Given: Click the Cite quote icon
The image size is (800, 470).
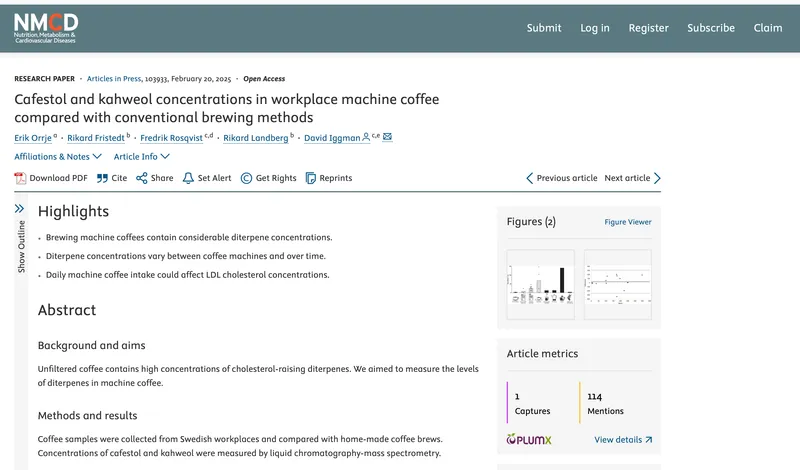Looking at the screenshot, I should 102,178.
